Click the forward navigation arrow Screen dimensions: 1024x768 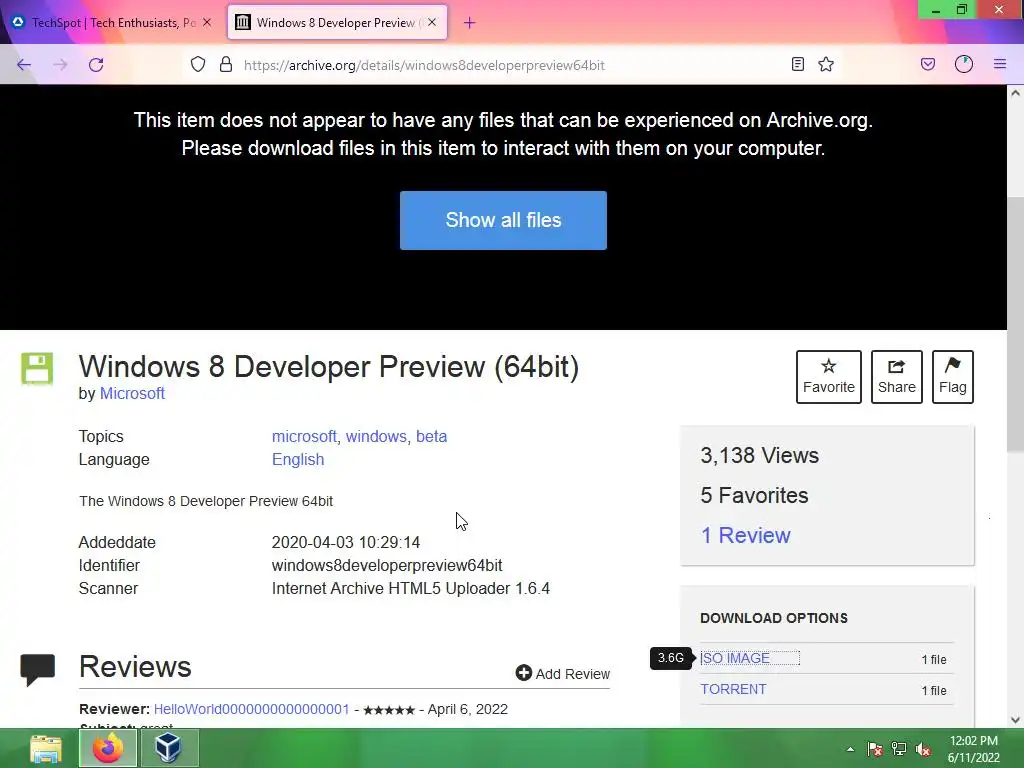click(x=60, y=65)
